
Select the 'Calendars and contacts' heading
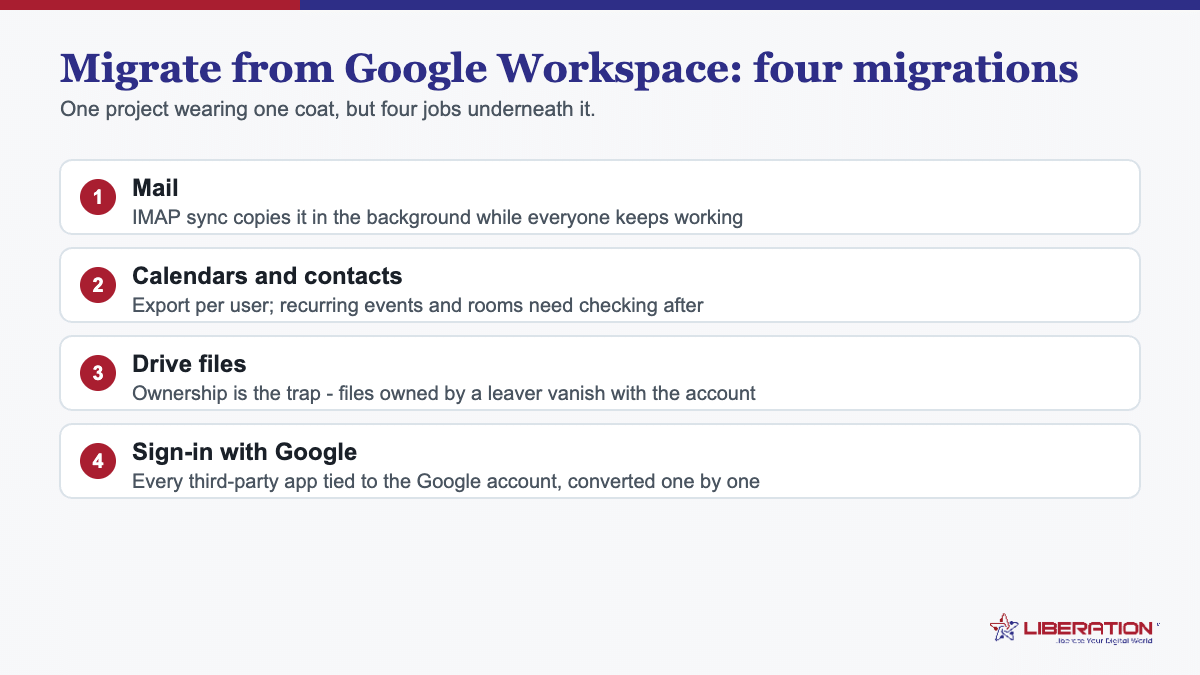tap(267, 275)
